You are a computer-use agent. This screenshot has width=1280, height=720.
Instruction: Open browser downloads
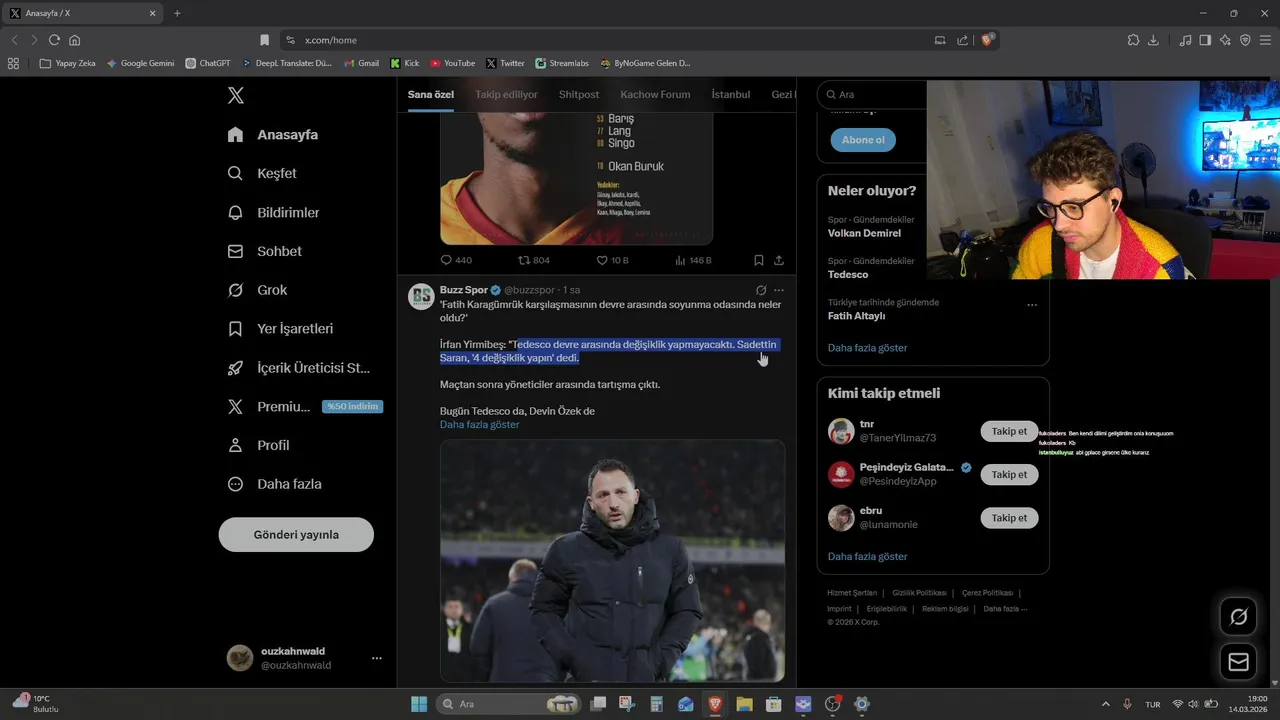point(1153,40)
